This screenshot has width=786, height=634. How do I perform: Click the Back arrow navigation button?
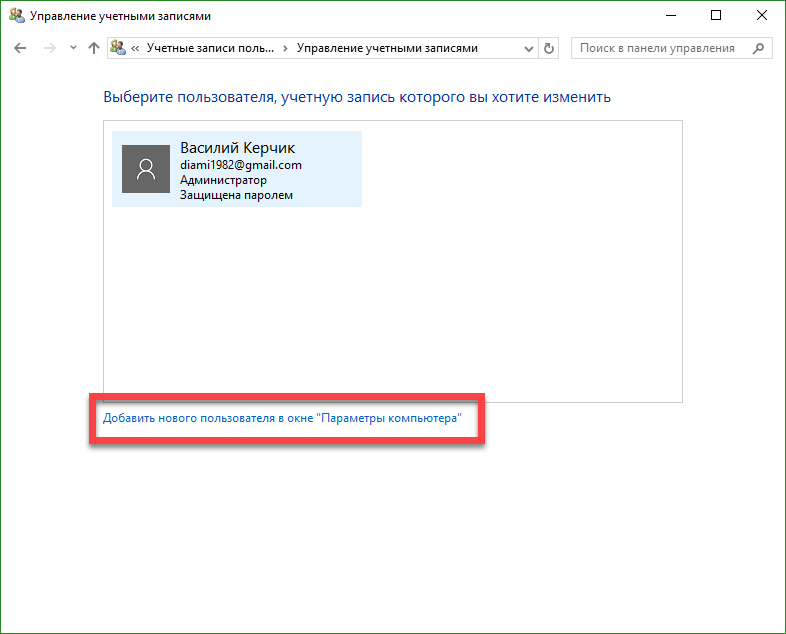(x=20, y=48)
